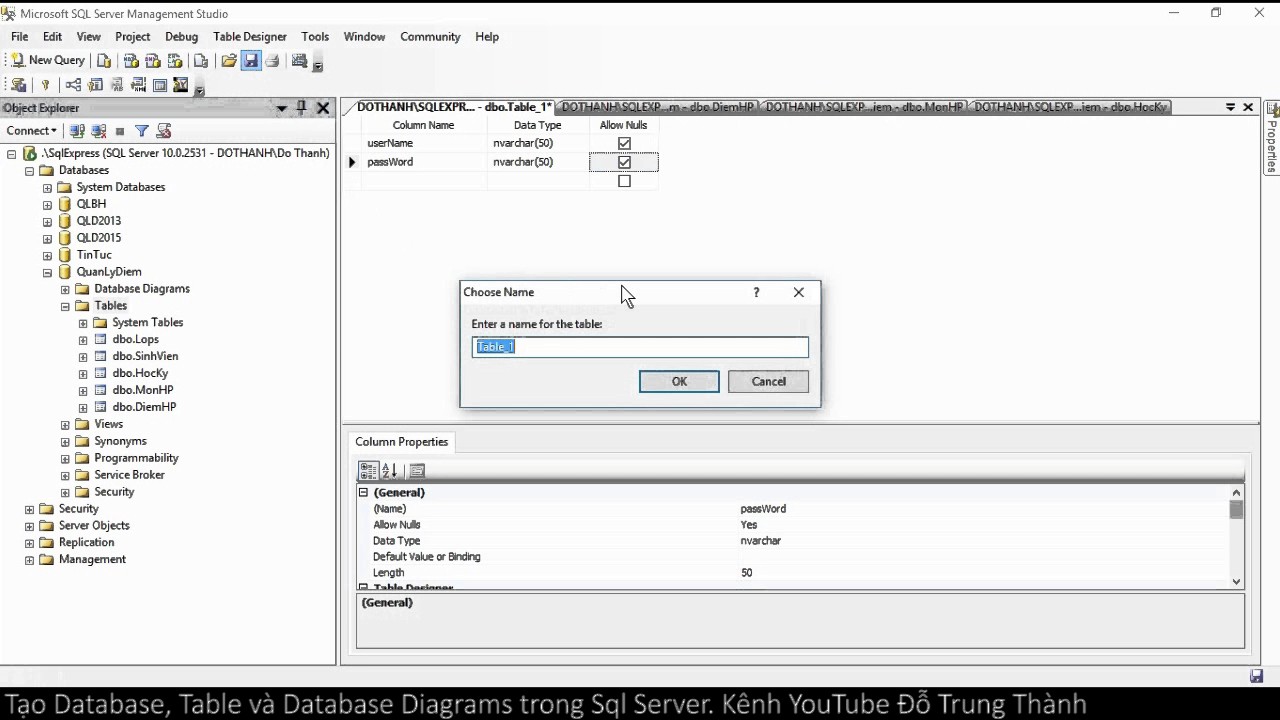
Task: Open the Connect dropdown in Object Explorer
Action: [32, 131]
